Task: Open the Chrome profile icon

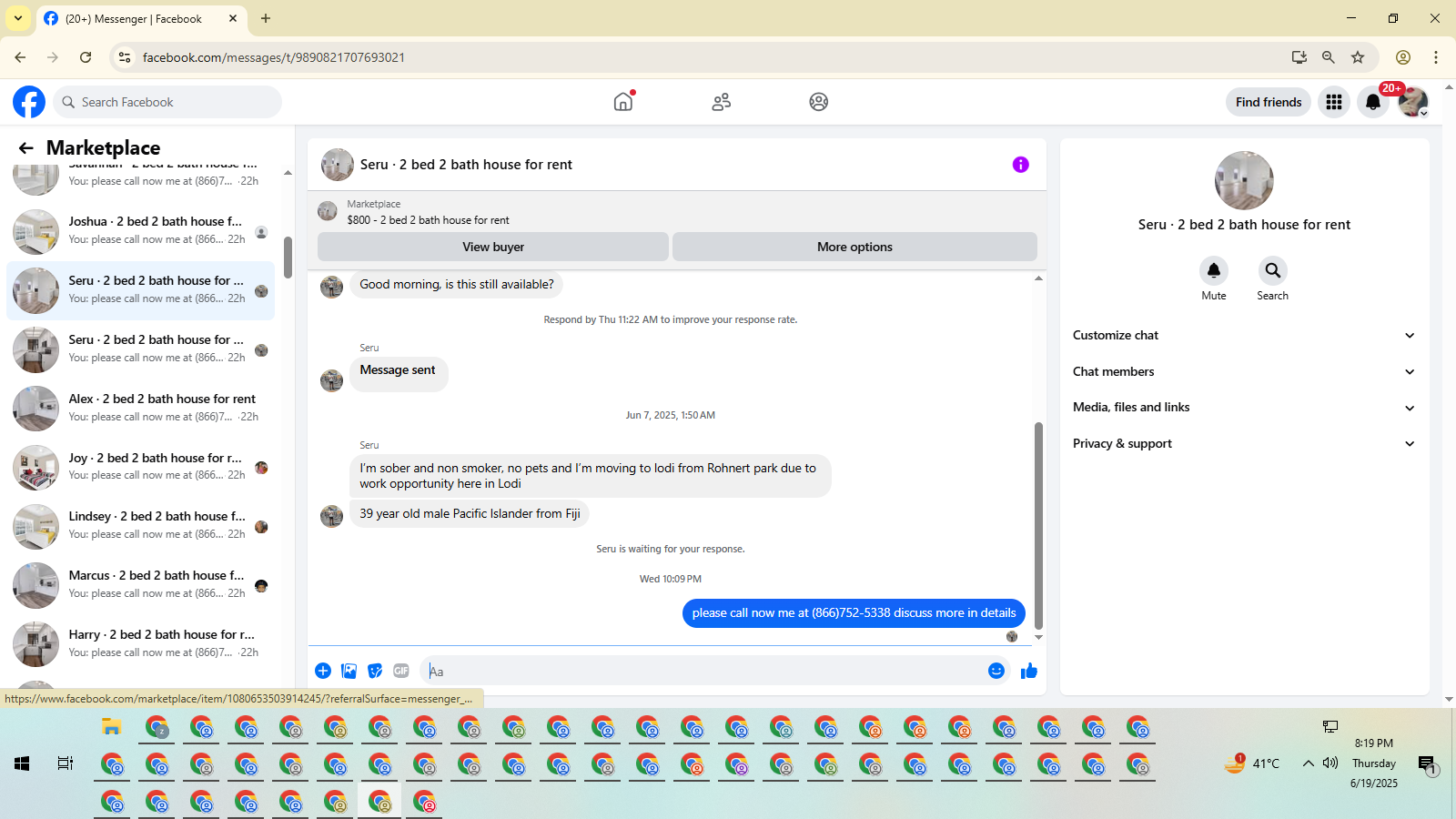Action: (1403, 57)
